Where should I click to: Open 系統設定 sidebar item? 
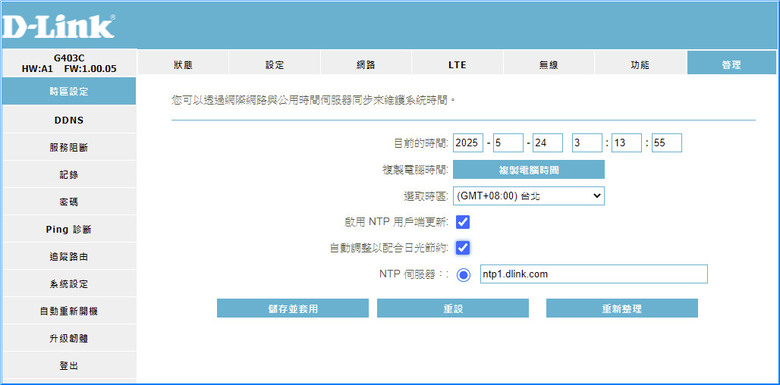coord(69,285)
